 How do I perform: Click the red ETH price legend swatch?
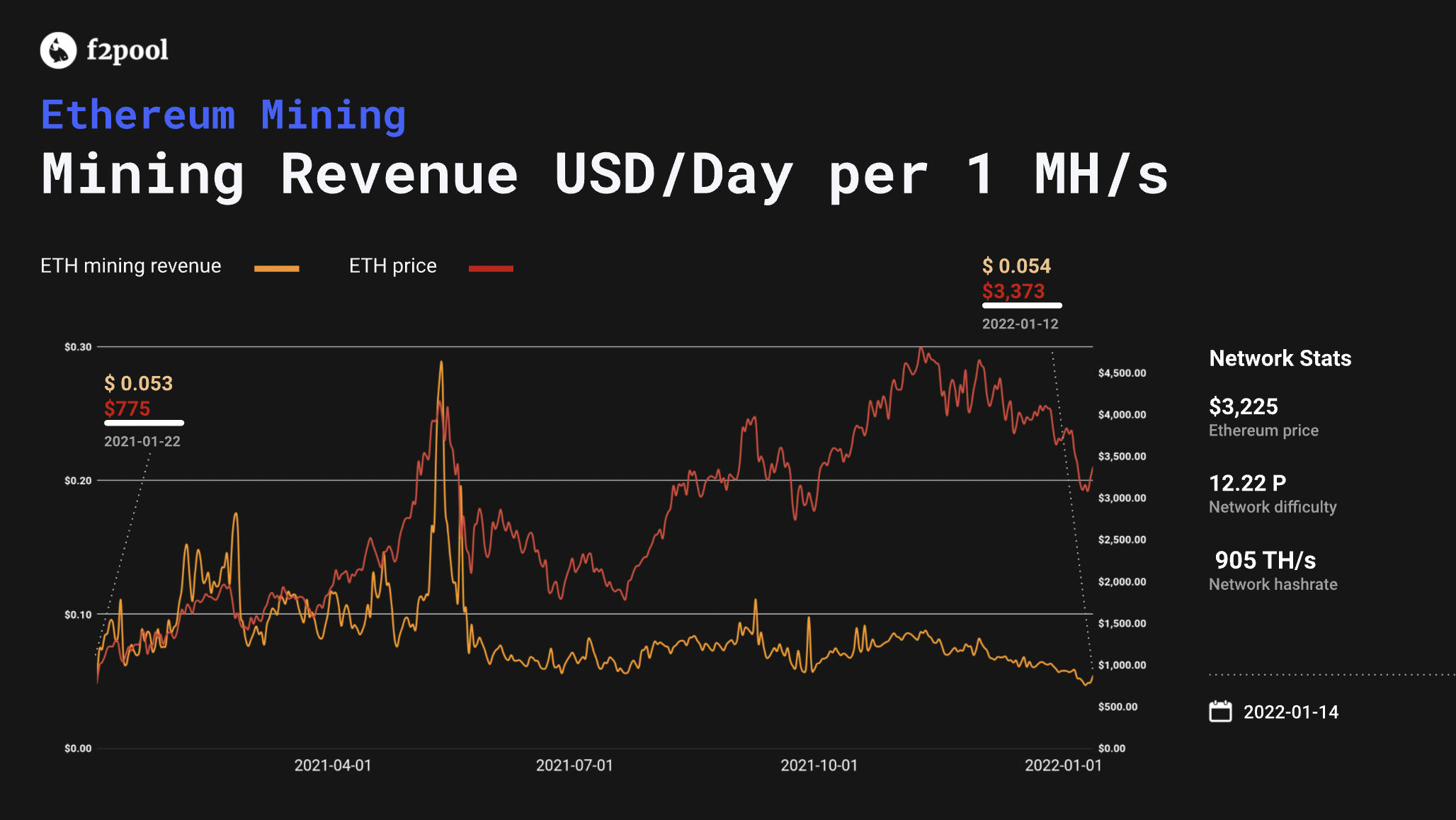(491, 268)
